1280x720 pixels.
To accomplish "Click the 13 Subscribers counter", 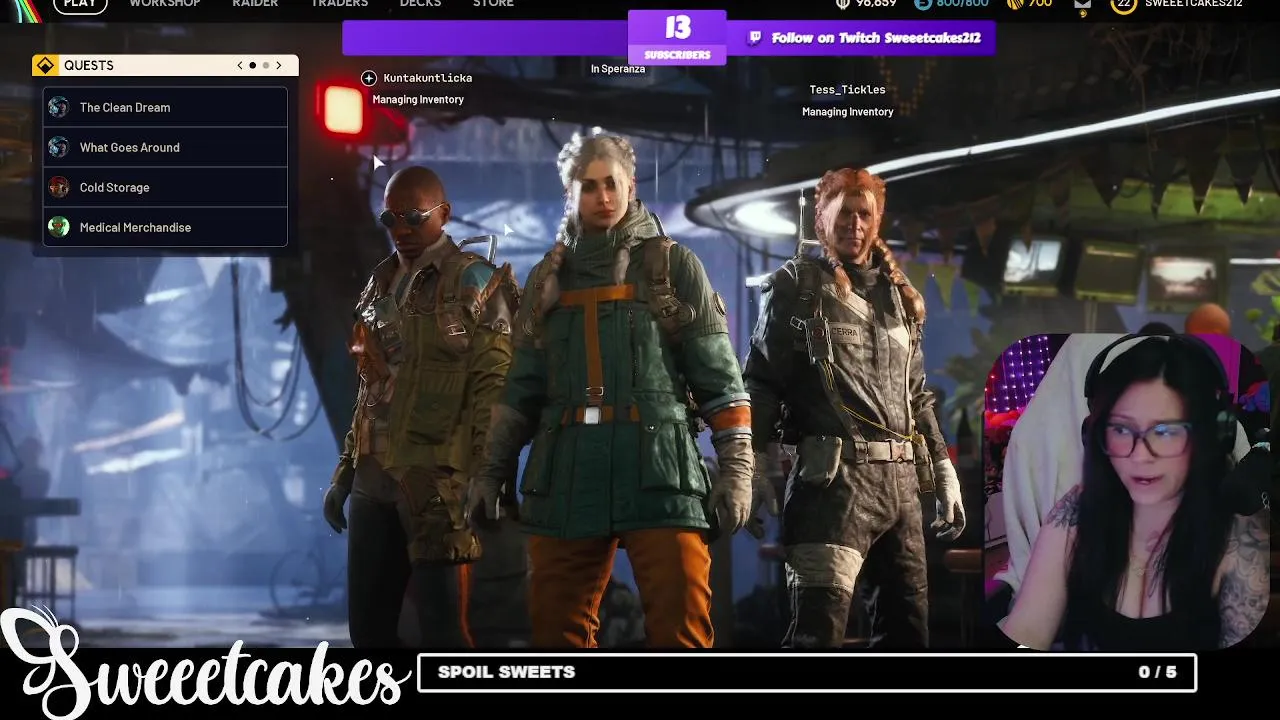I will click(677, 37).
